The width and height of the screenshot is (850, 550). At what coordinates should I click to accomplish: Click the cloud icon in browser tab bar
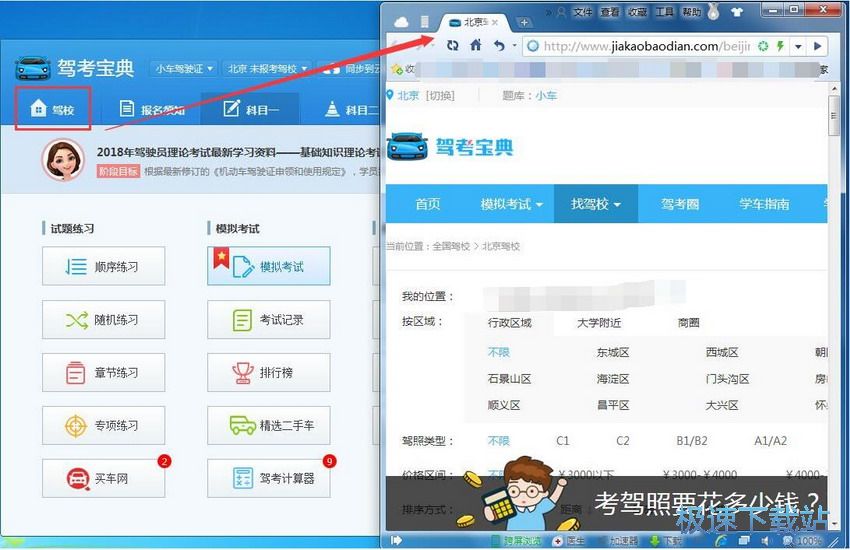coord(401,22)
